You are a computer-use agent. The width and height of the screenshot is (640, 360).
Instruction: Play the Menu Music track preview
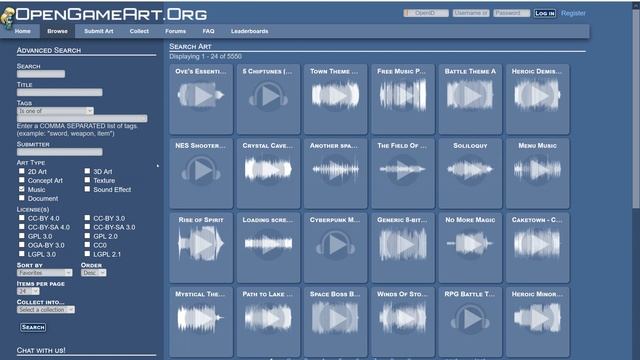(537, 170)
